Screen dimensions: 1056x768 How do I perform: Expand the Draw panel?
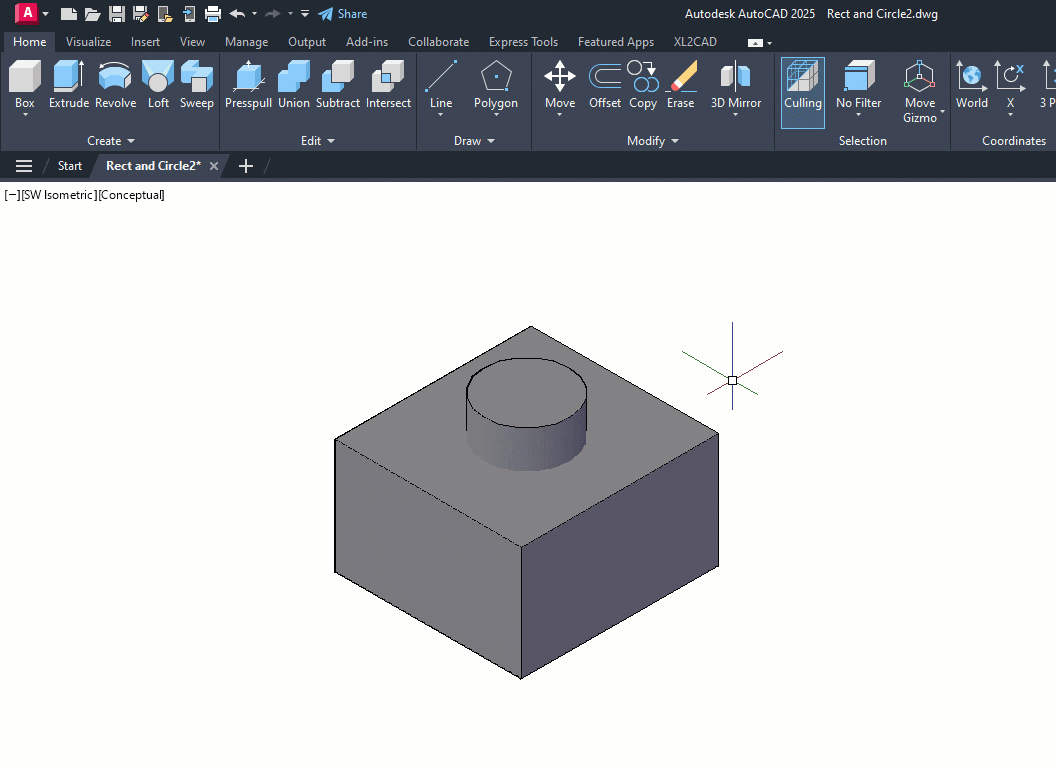(474, 141)
